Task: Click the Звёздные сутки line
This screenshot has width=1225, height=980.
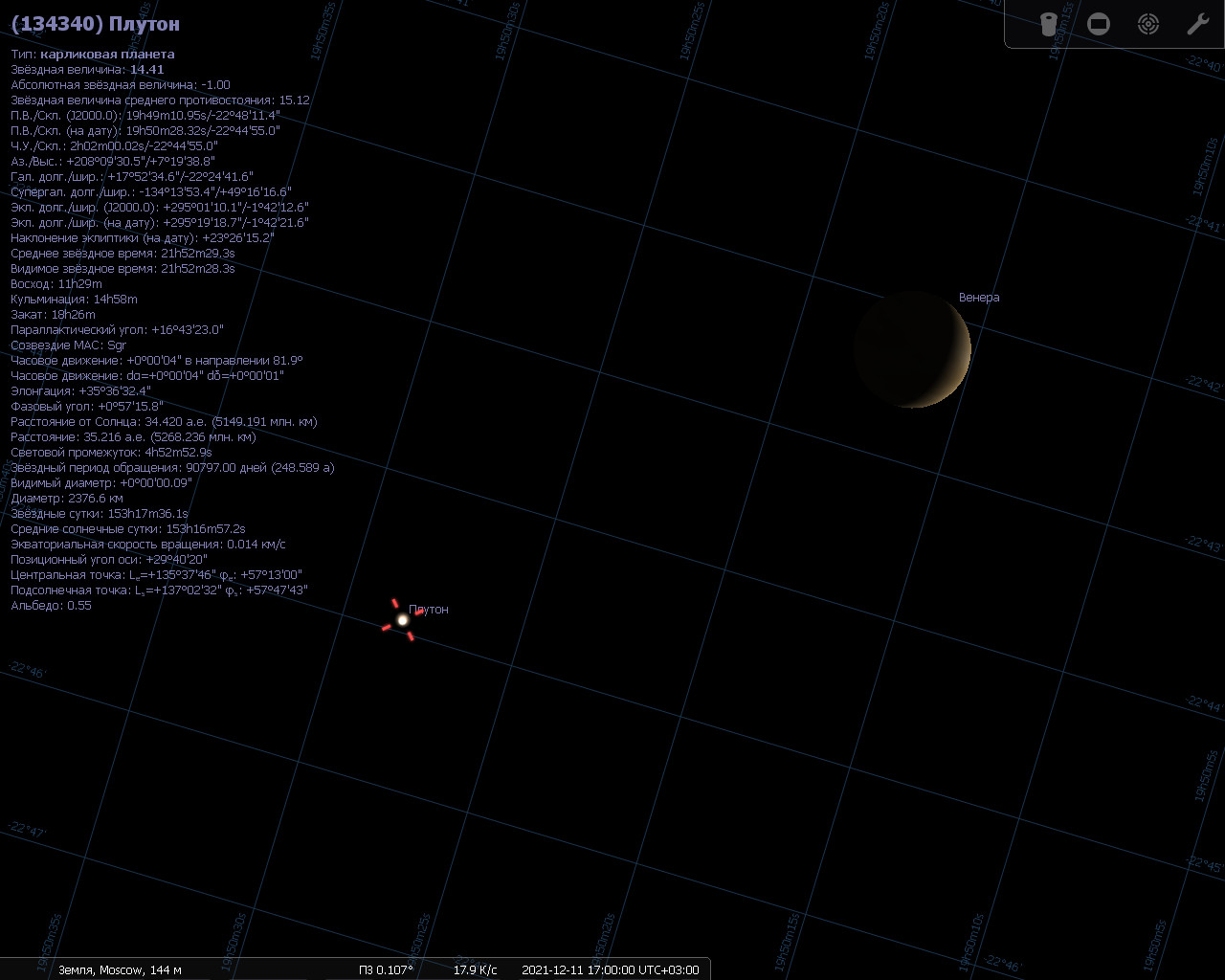Action: click(100, 514)
